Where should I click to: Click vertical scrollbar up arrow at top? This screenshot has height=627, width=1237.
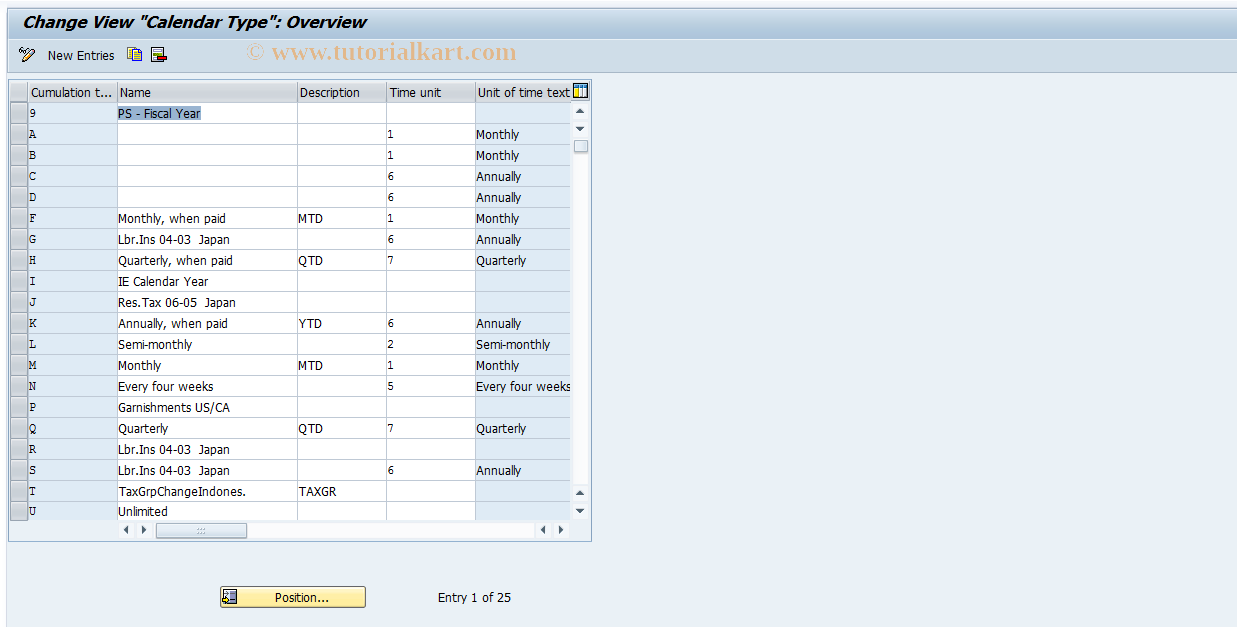(x=580, y=111)
